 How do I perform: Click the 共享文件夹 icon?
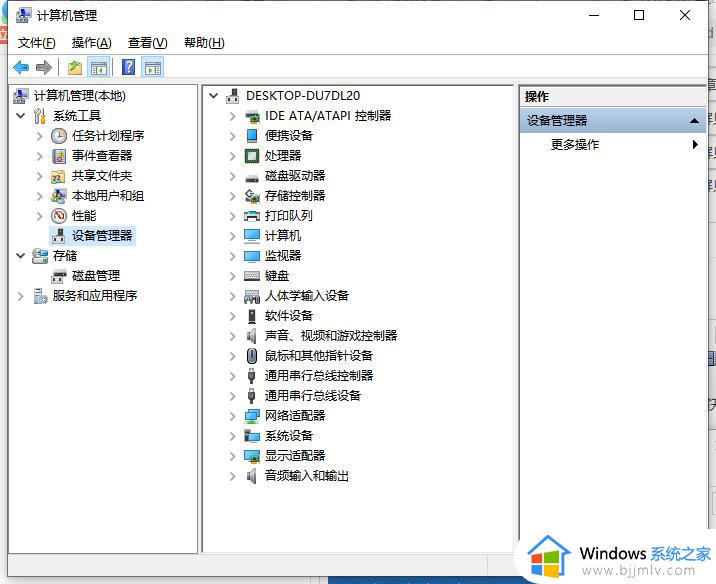coord(58,176)
